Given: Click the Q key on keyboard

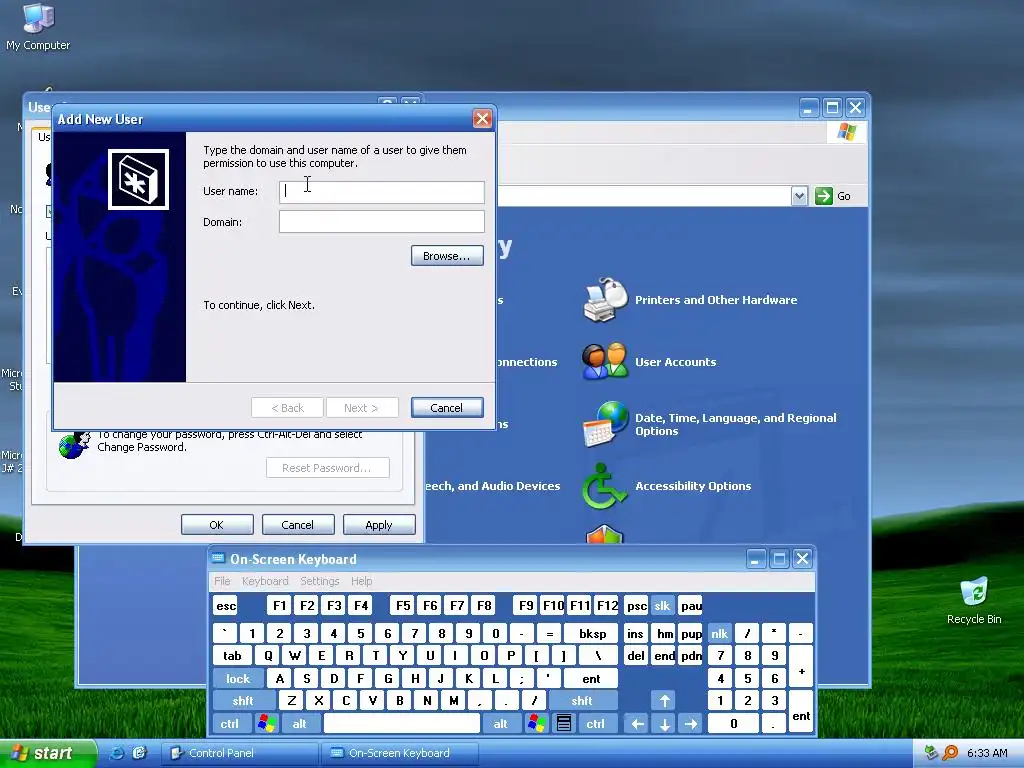Looking at the screenshot, I should [x=268, y=656].
